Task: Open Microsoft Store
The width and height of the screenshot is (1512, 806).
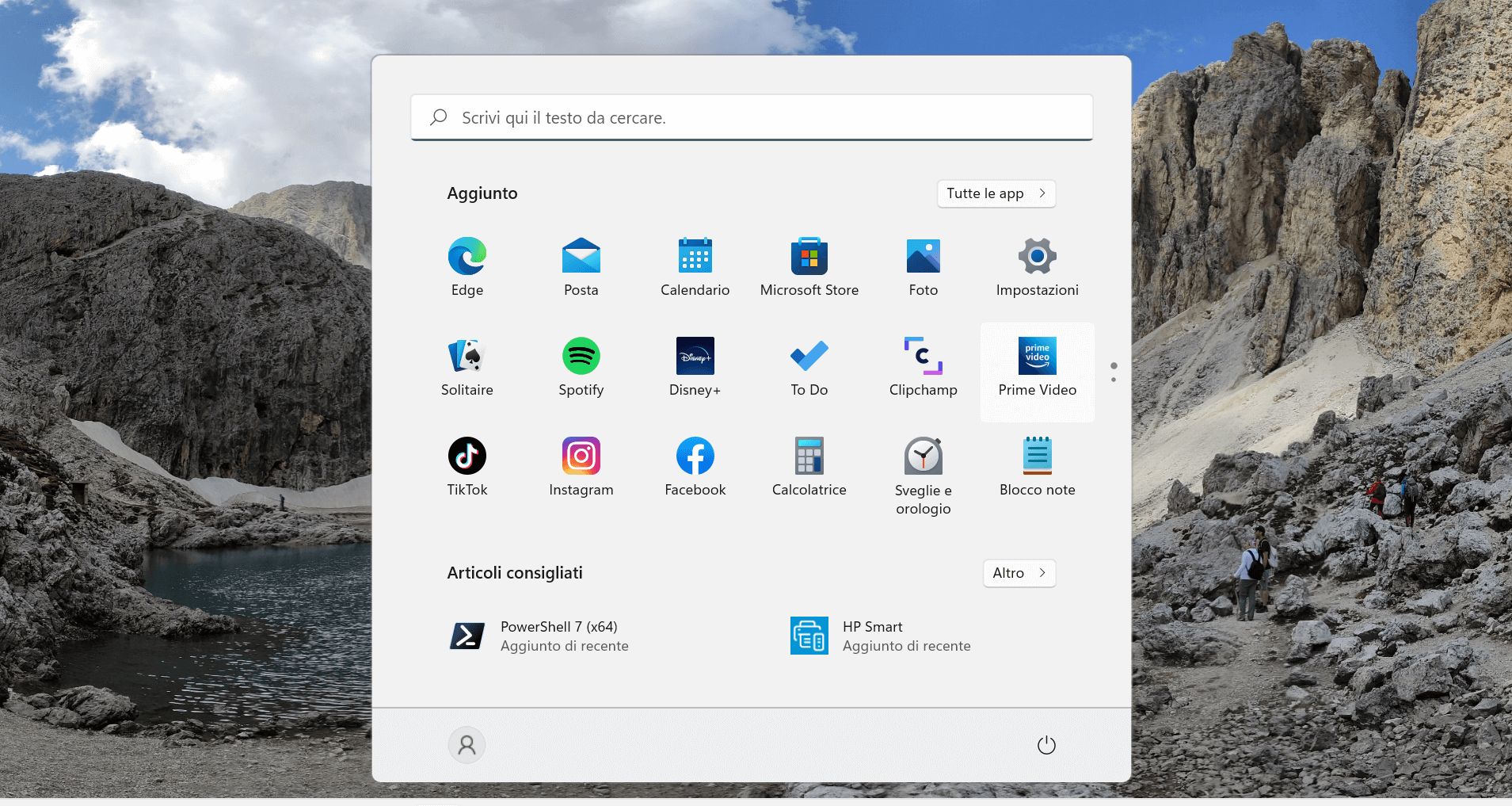Action: pos(809,268)
